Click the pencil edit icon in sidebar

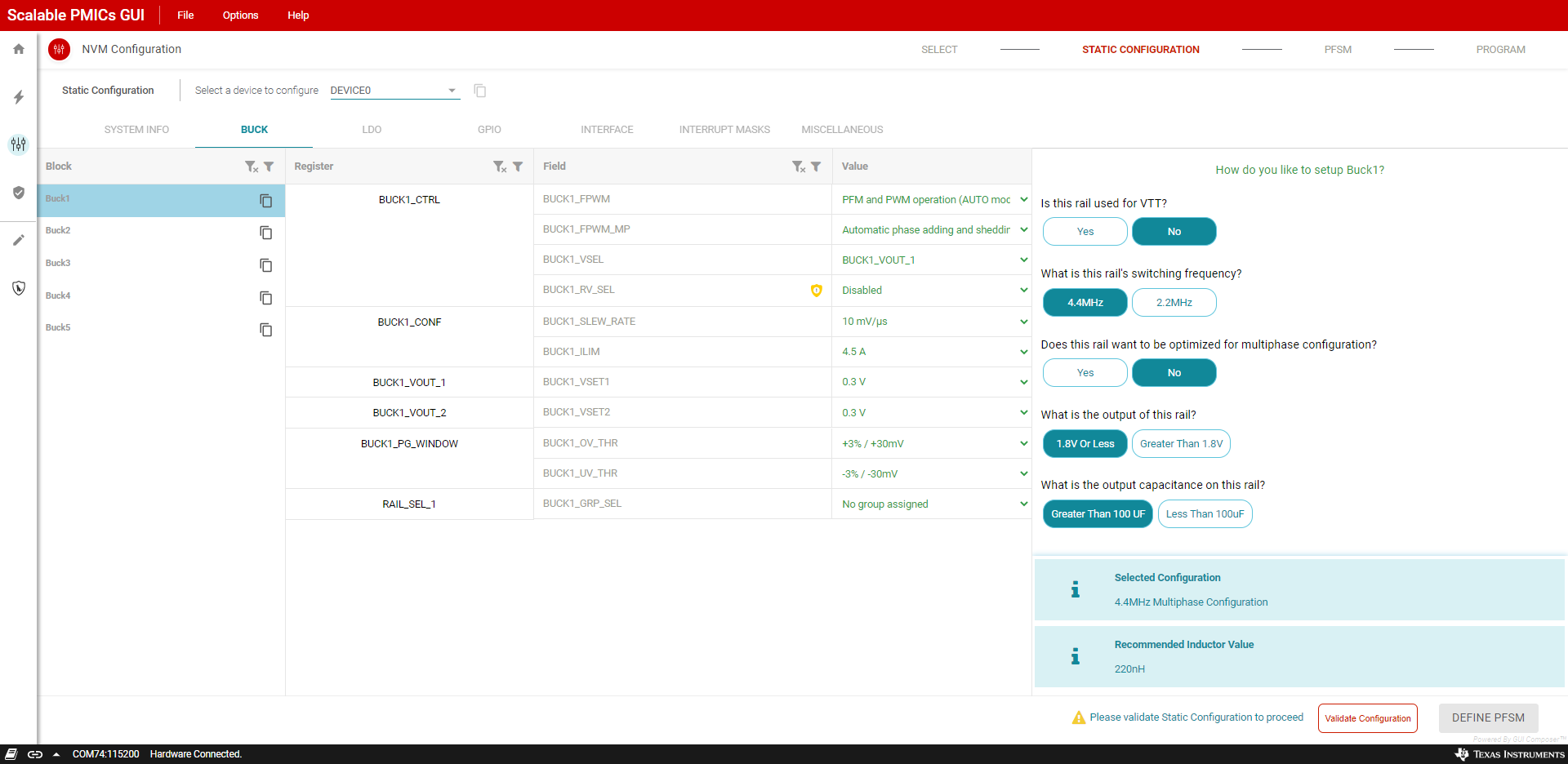[19, 240]
